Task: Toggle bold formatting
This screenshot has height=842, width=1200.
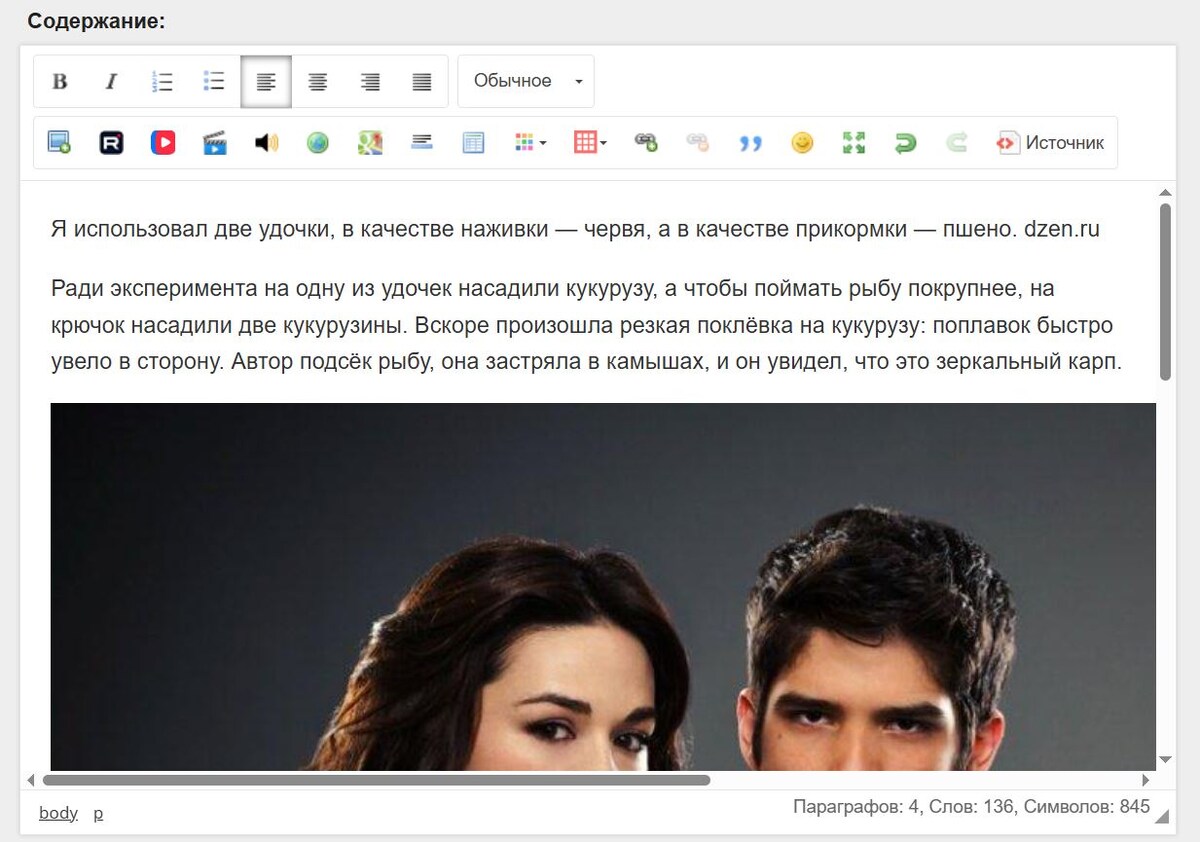Action: tap(59, 81)
